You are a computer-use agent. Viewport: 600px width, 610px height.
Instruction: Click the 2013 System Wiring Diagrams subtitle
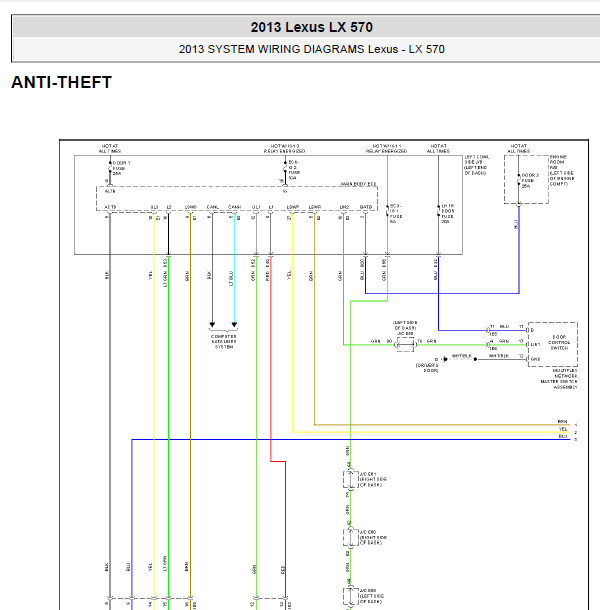pos(311,49)
